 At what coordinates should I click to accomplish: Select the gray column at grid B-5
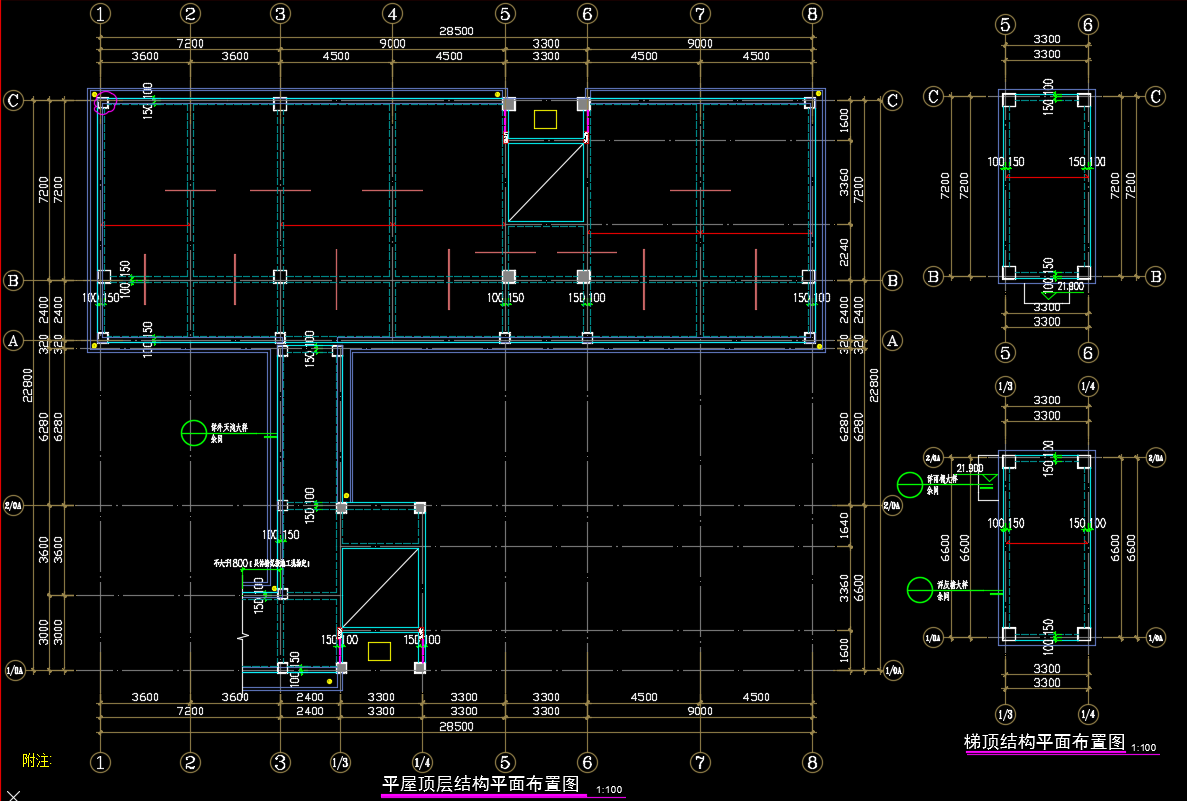509,276
